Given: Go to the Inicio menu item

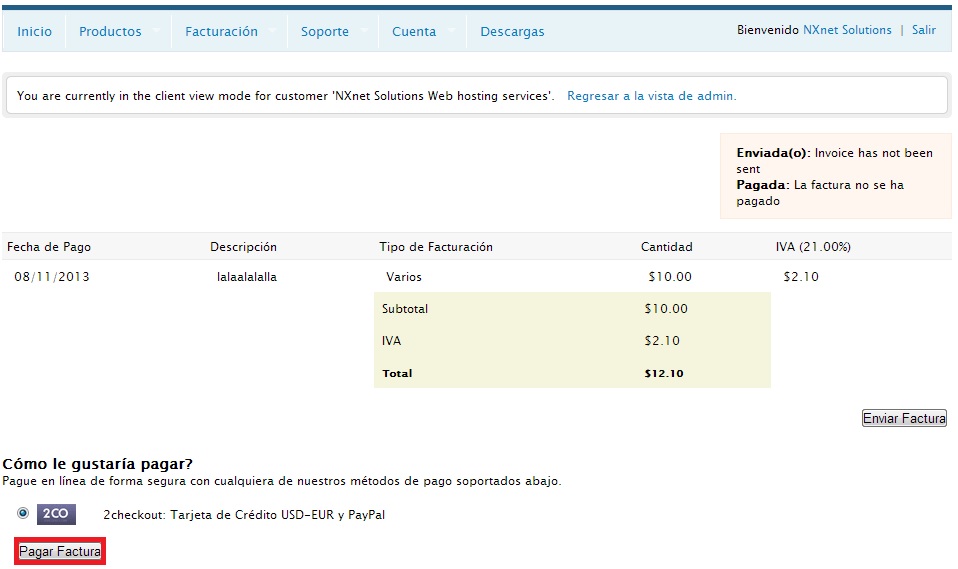Looking at the screenshot, I should pyautogui.click(x=34, y=31).
